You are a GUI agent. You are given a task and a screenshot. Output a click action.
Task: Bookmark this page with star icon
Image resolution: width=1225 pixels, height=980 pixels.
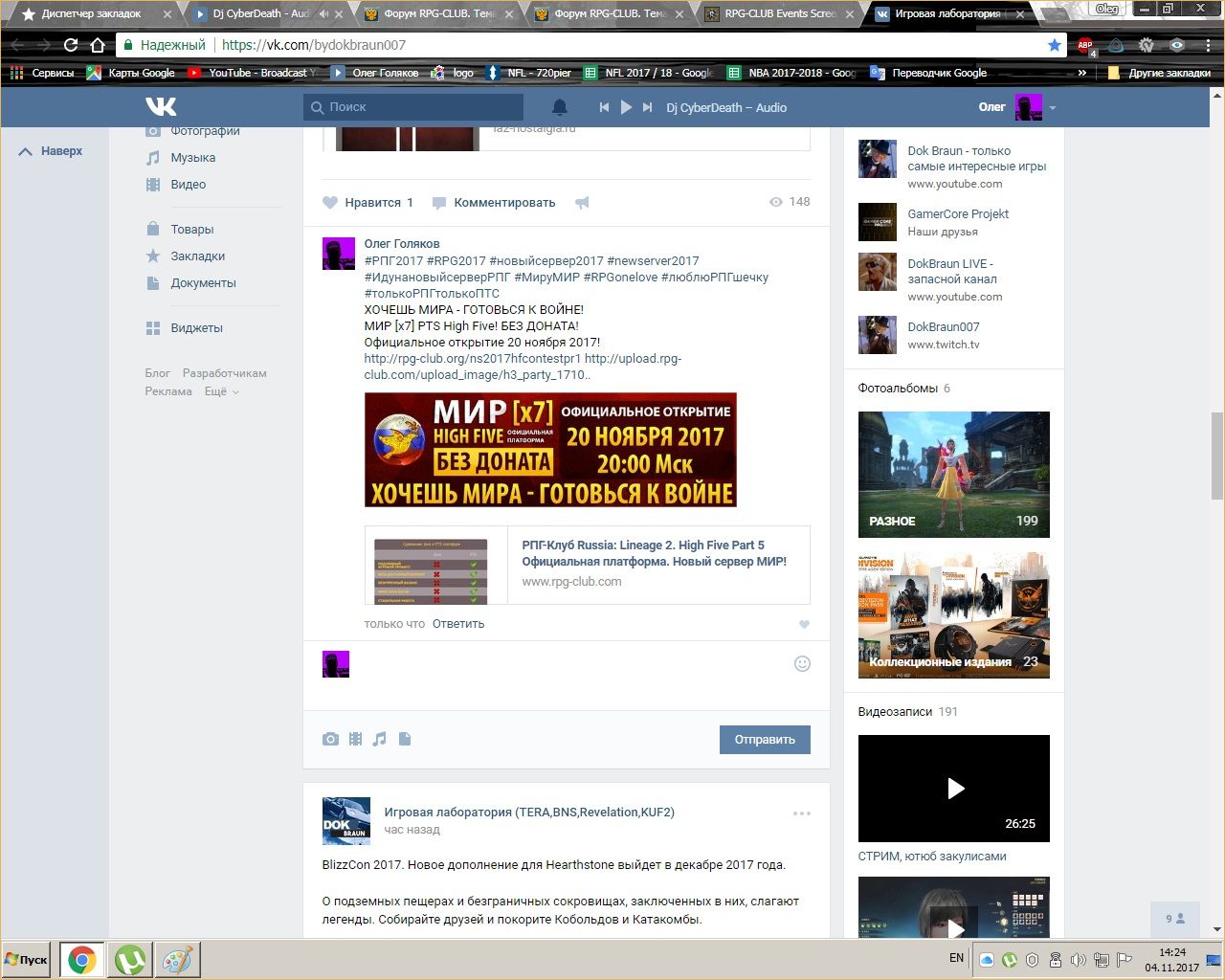coord(1054,45)
